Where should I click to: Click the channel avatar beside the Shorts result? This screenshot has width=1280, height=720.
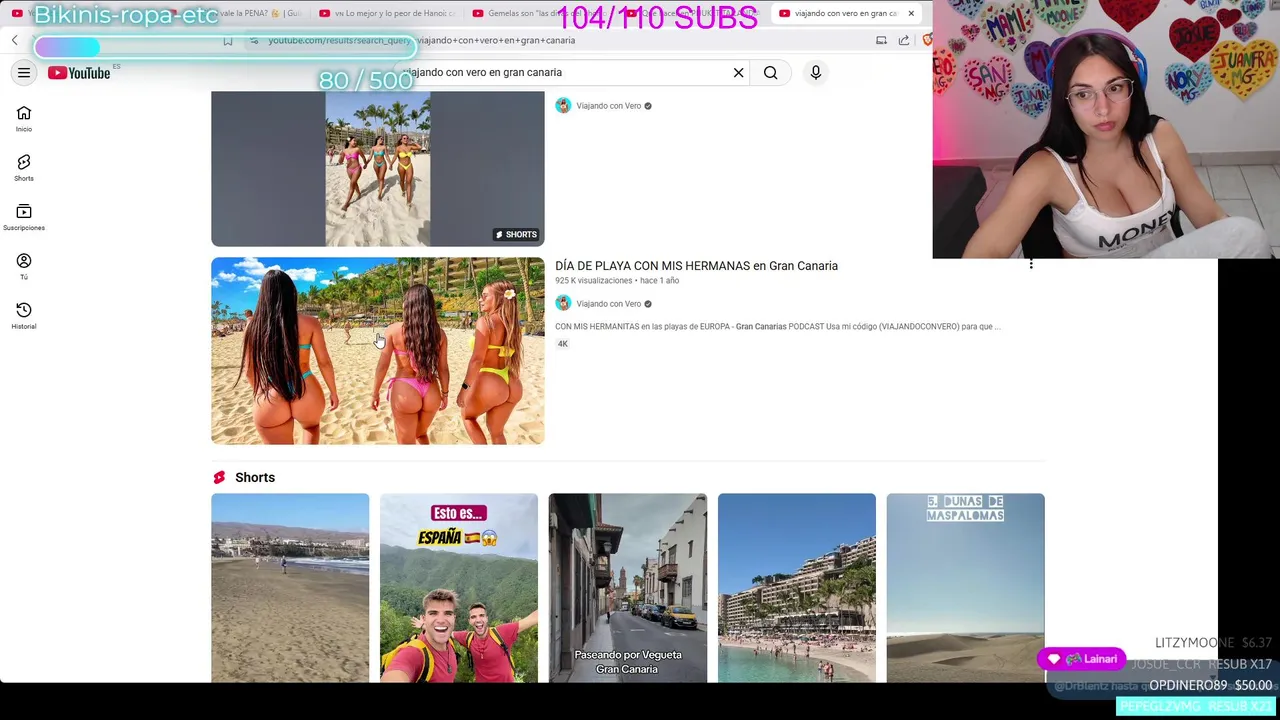(563, 105)
